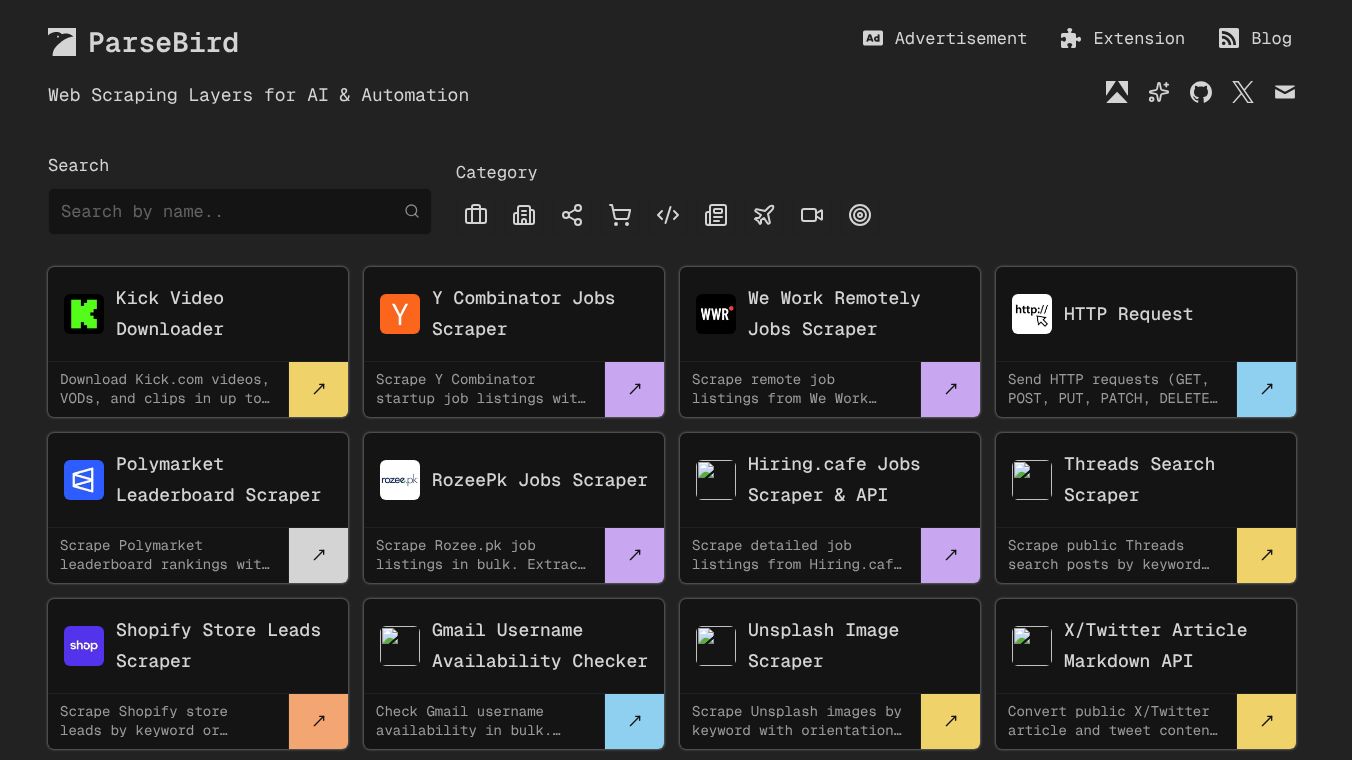
Task: Click the ParseBird site name
Action: click(163, 43)
